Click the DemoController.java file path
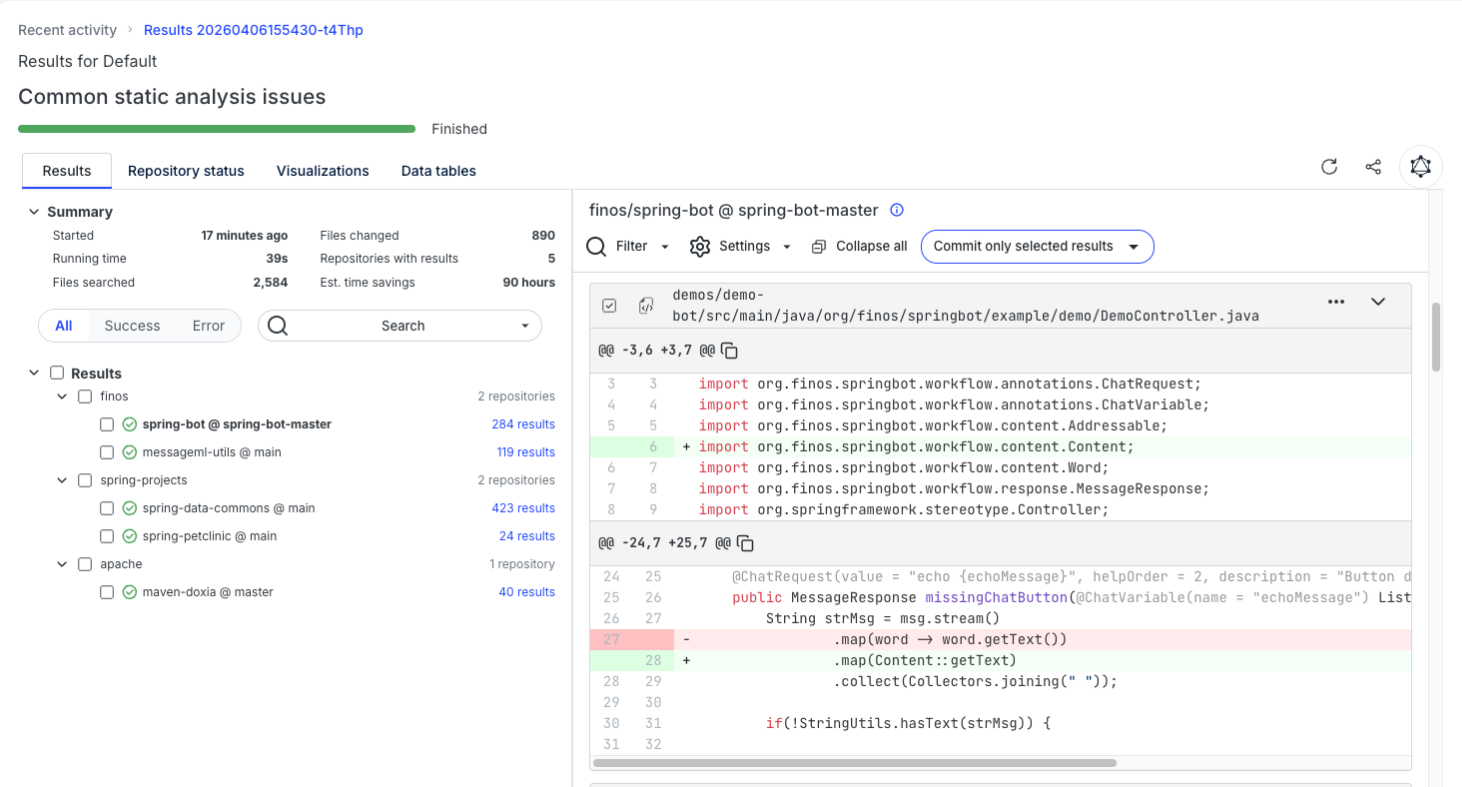1462x787 pixels. point(965,305)
